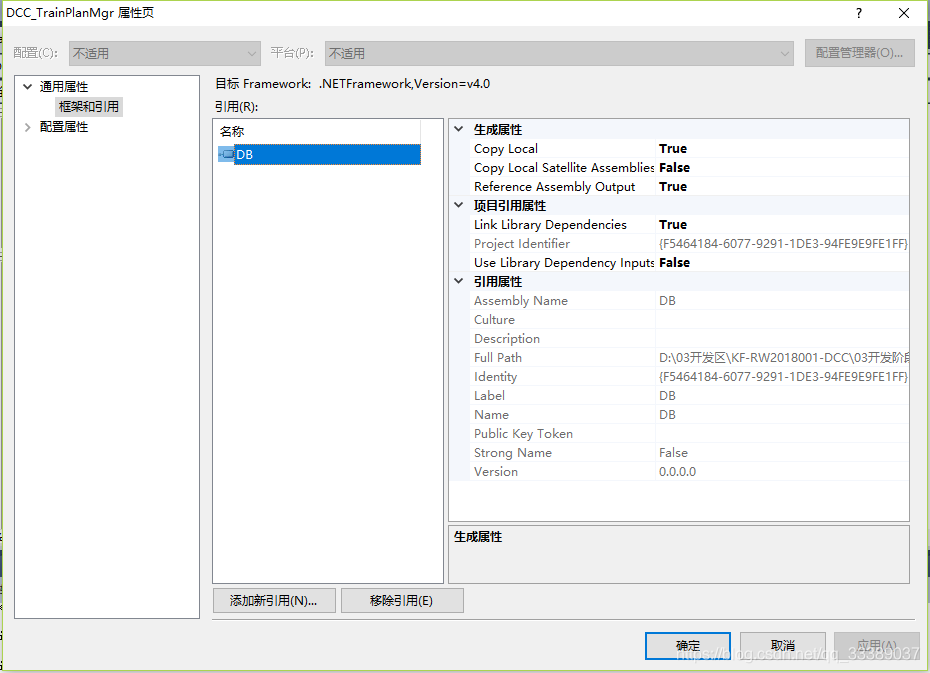Image resolution: width=930 pixels, height=673 pixels.
Task: Confirm with 确定 button
Action: (x=687, y=645)
